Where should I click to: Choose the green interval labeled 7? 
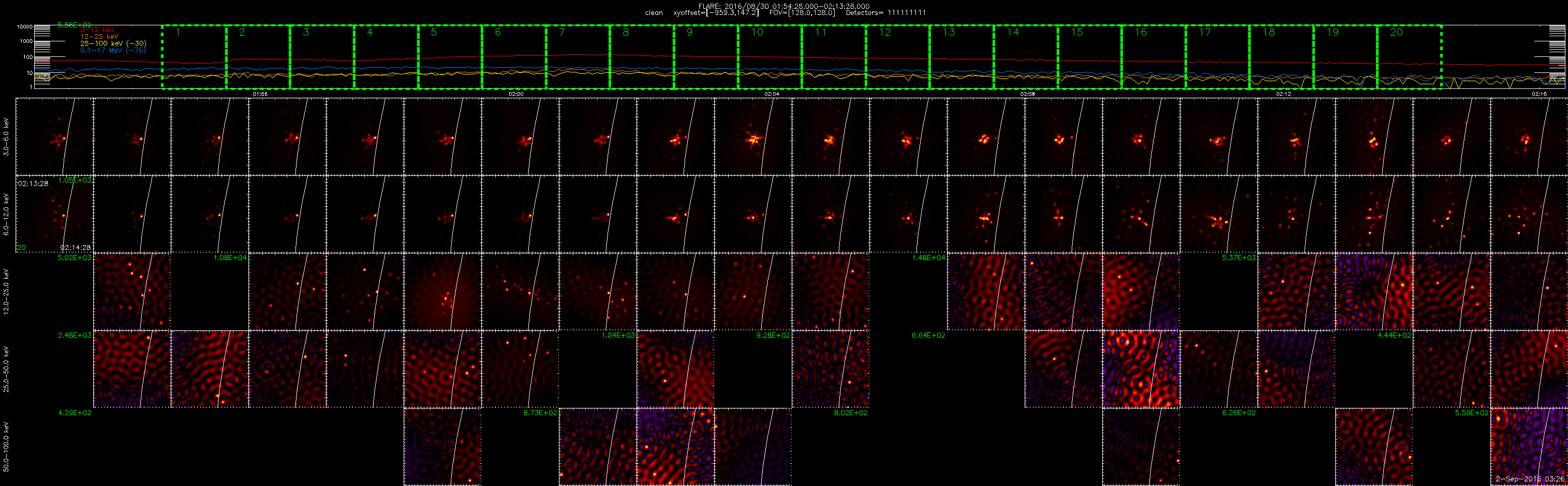coord(578,57)
